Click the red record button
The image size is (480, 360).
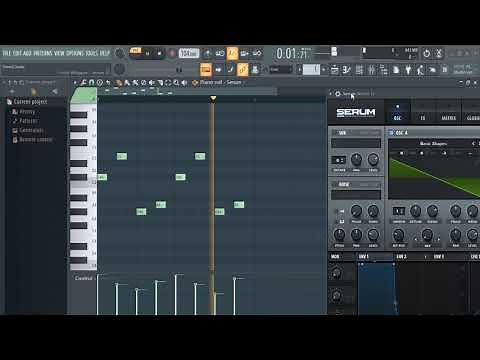click(172, 53)
